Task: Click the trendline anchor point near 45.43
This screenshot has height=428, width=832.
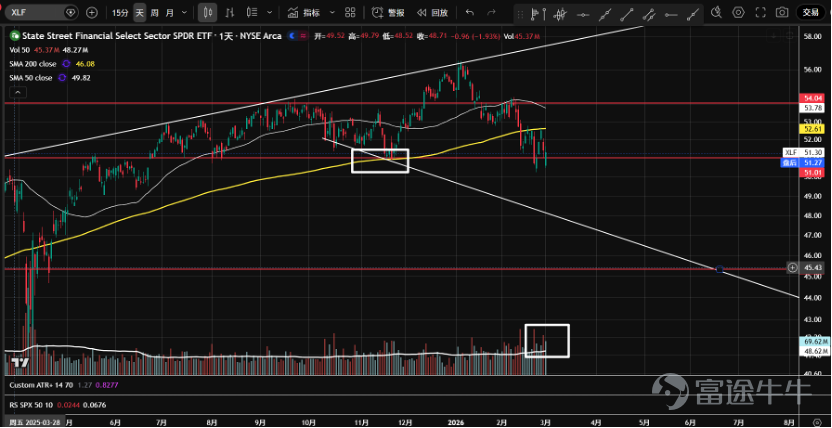Action: [720, 269]
